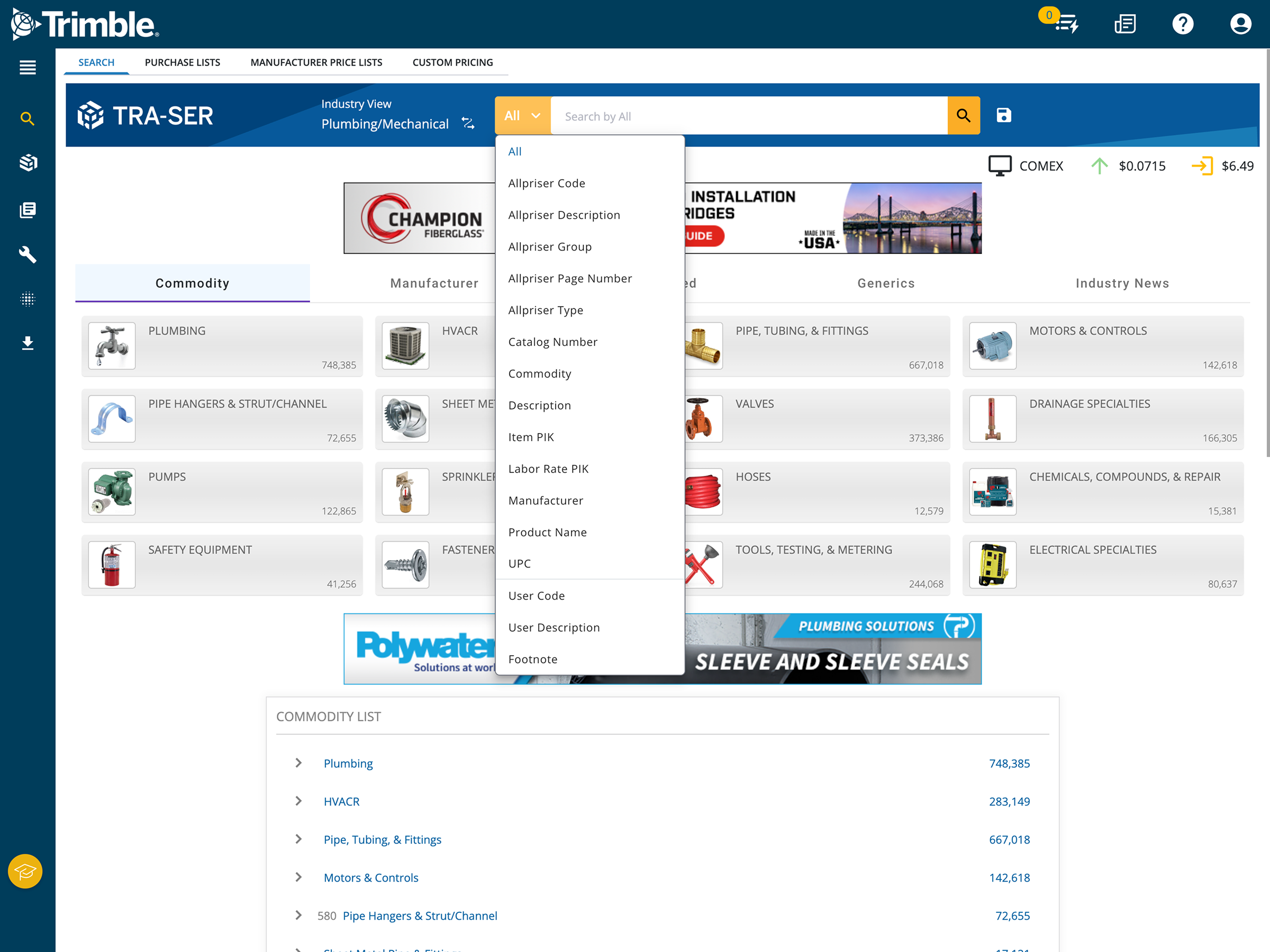Open the help question mark icon

(x=1183, y=24)
